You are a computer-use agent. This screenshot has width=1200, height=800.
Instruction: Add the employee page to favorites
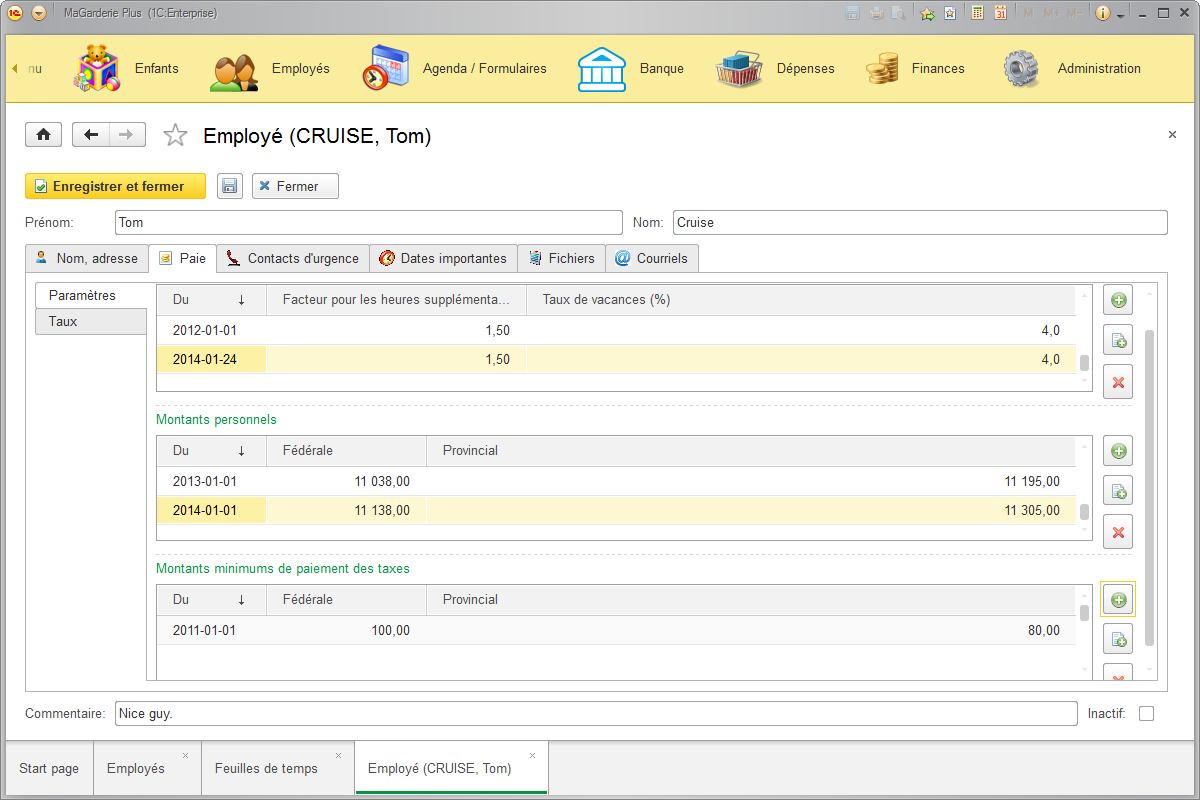click(175, 134)
